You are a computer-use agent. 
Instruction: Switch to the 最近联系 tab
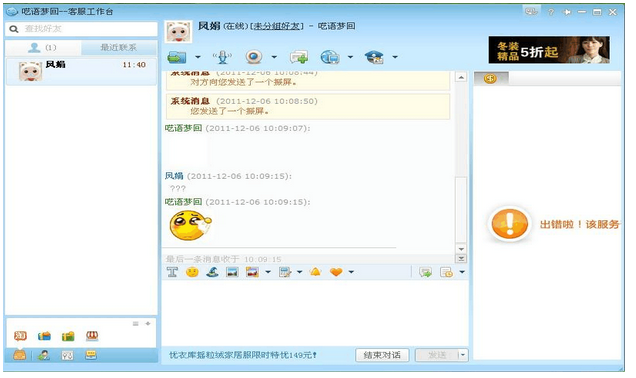(x=119, y=48)
